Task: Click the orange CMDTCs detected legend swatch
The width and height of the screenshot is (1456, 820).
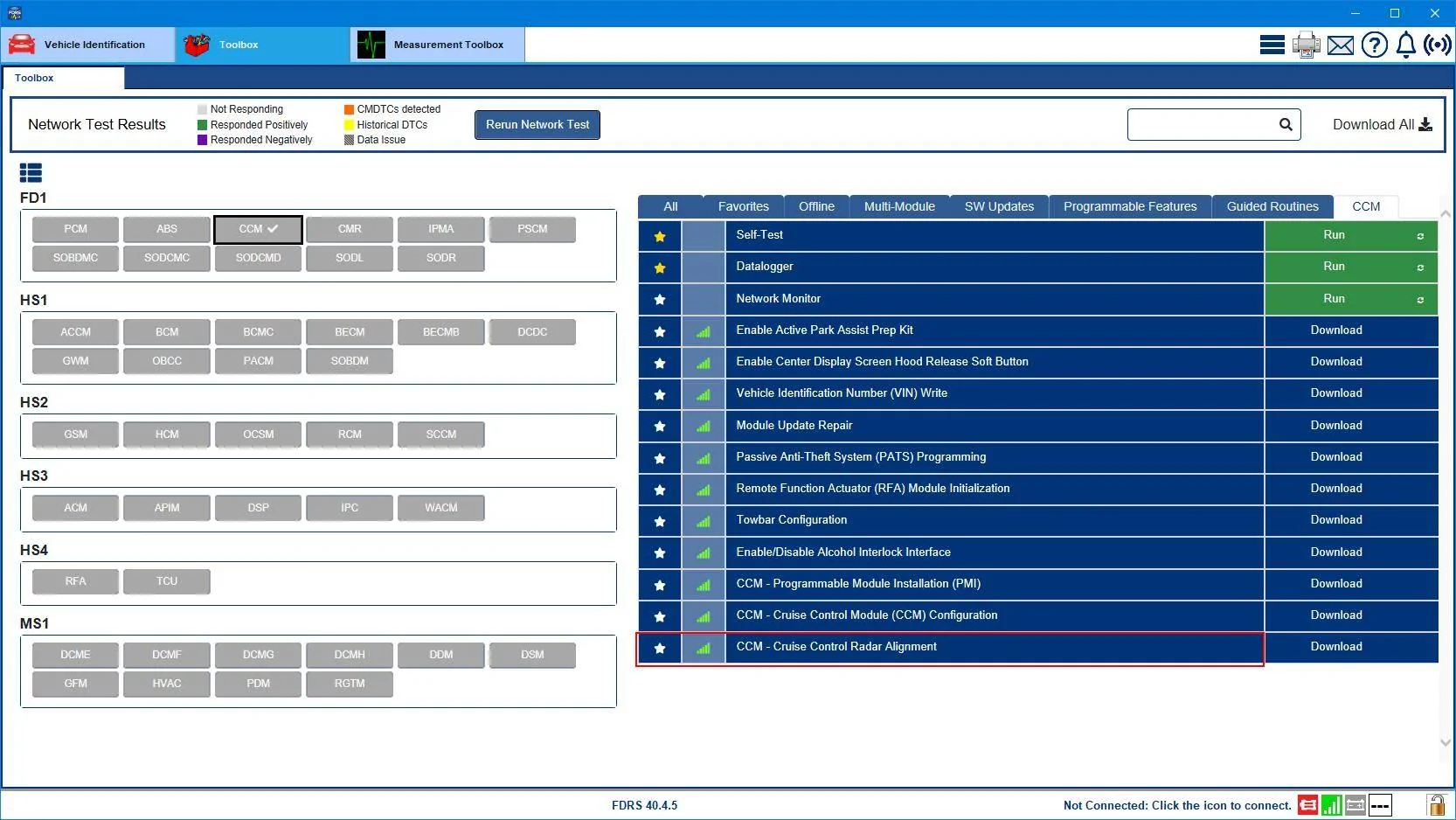Action: 349,109
